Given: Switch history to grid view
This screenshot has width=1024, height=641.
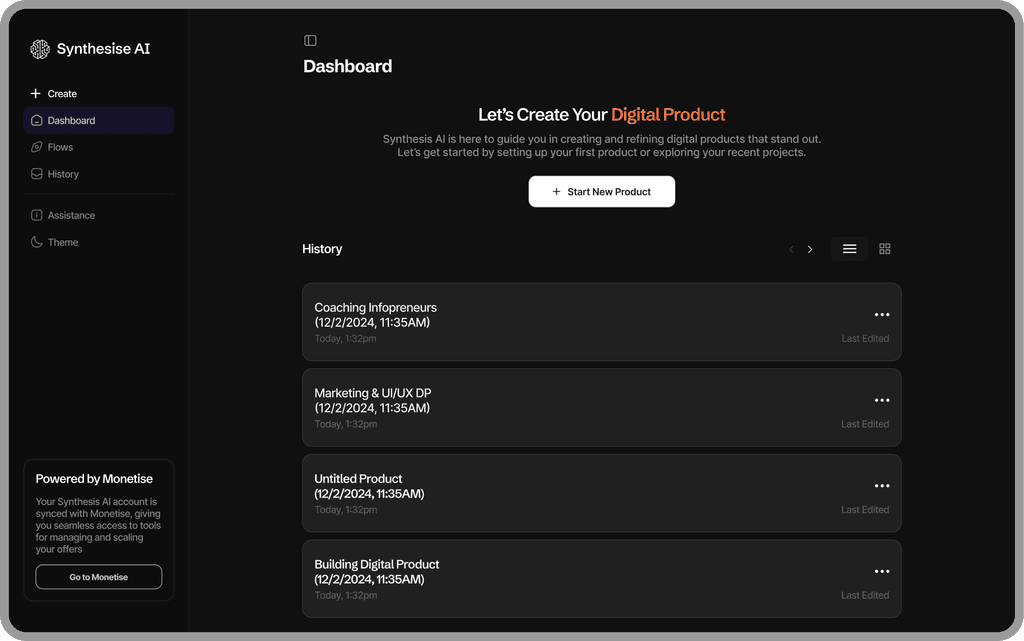Looking at the screenshot, I should [885, 249].
